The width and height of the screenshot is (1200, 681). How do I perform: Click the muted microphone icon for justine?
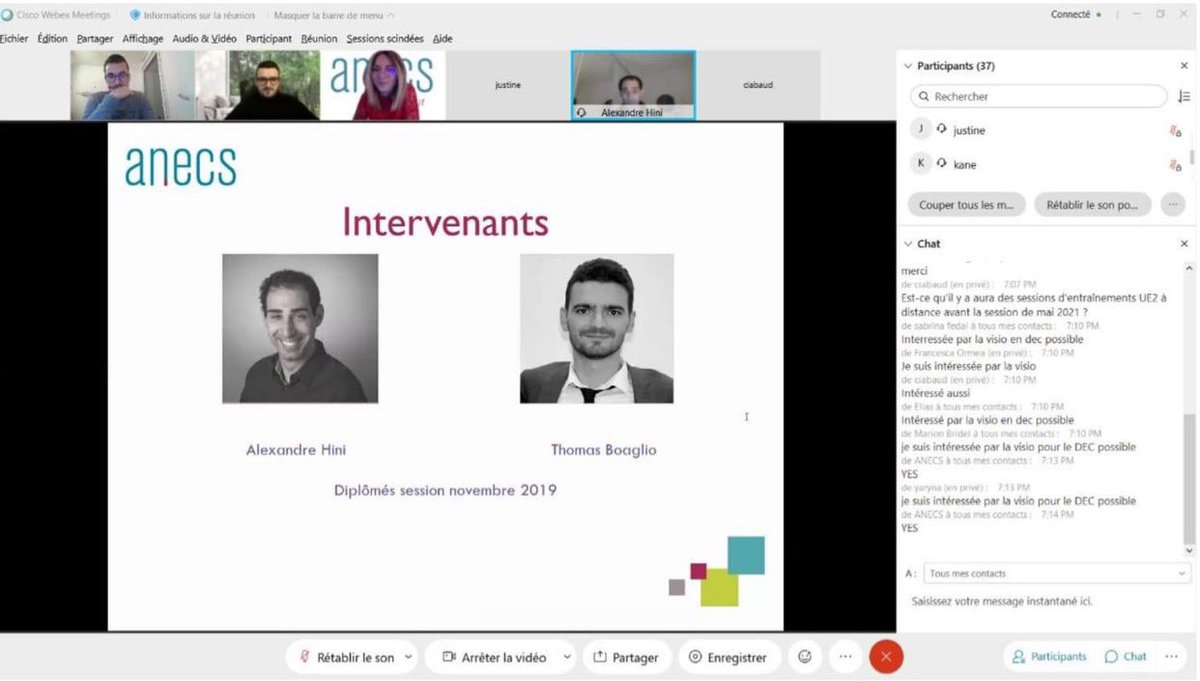1176,131
